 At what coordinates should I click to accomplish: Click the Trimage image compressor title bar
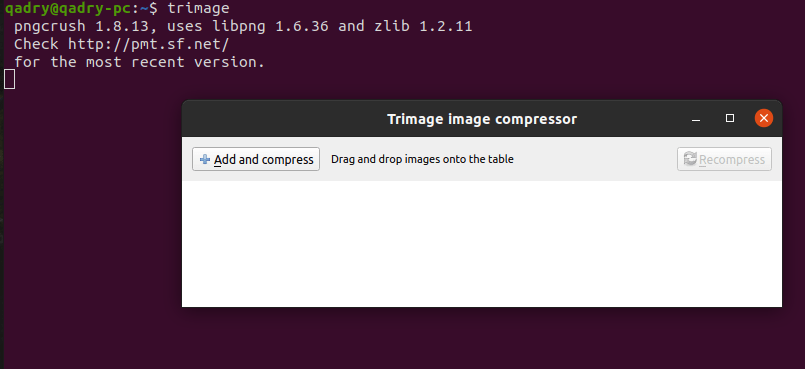point(482,119)
